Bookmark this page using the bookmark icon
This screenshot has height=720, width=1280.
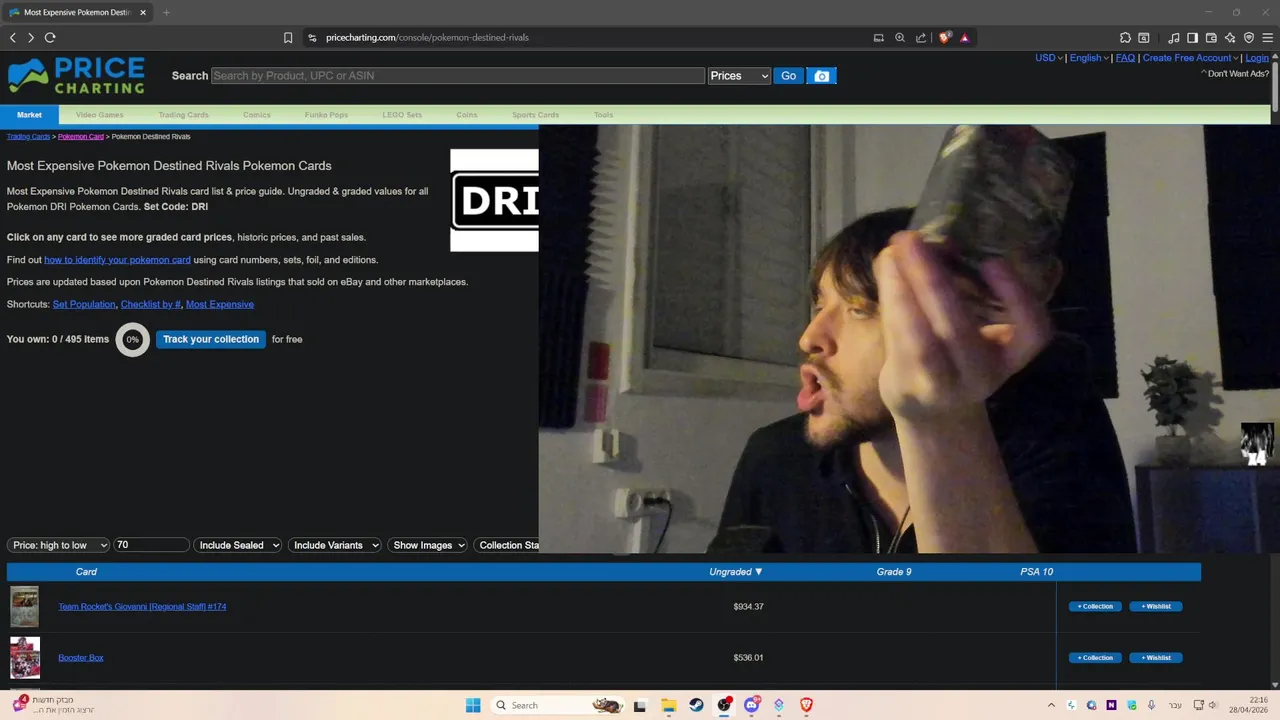[x=288, y=38]
